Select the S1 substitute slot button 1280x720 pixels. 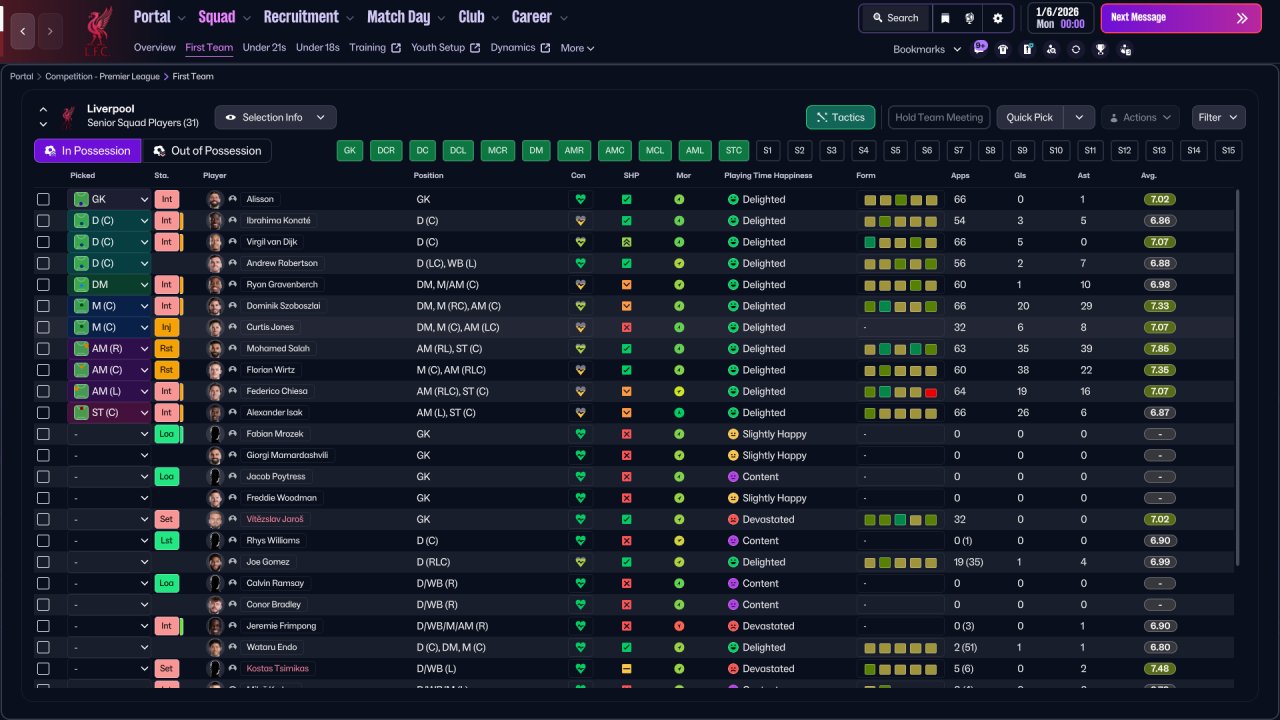767,151
